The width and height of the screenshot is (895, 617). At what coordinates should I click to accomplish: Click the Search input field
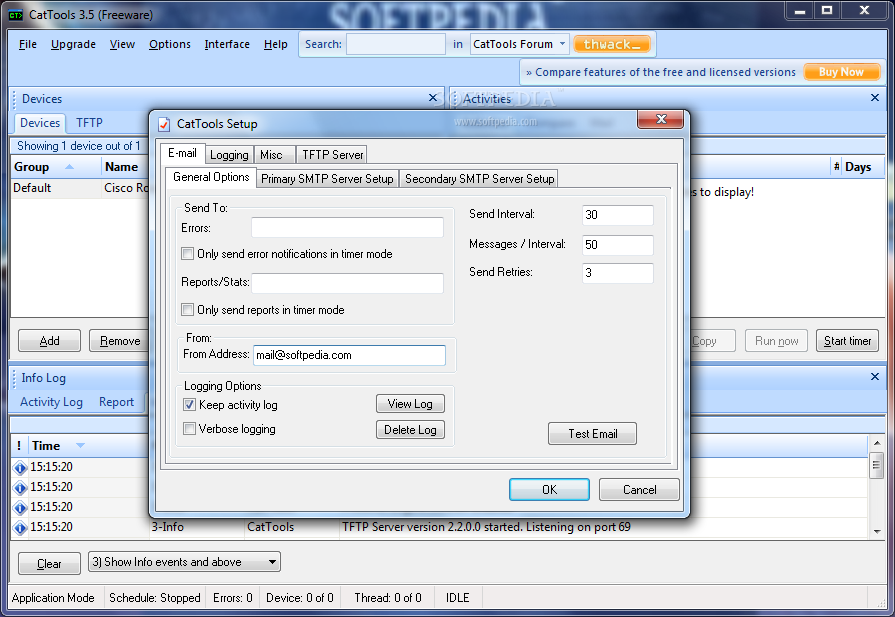396,44
